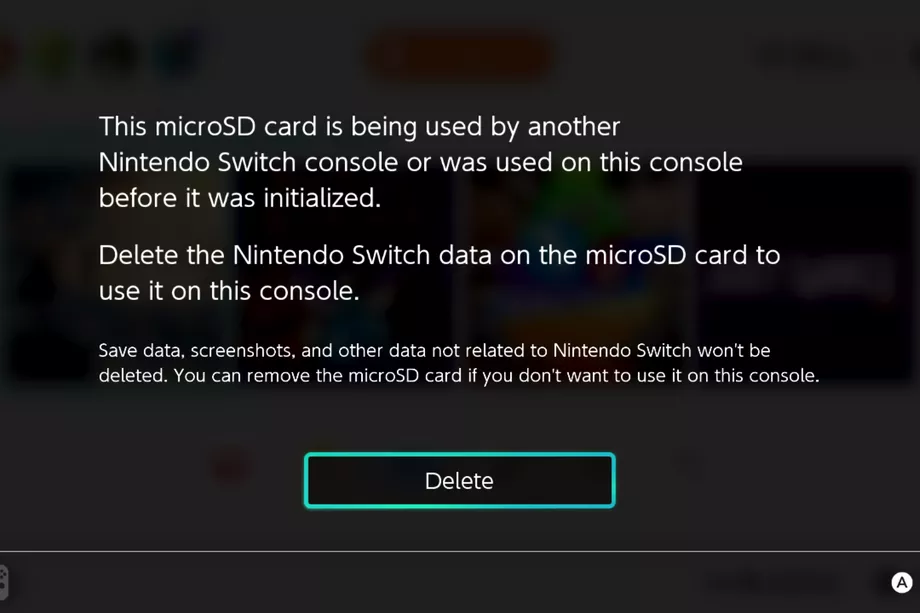Click the blurred blue user avatar
The width and height of the screenshot is (920, 613).
[x=175, y=54]
